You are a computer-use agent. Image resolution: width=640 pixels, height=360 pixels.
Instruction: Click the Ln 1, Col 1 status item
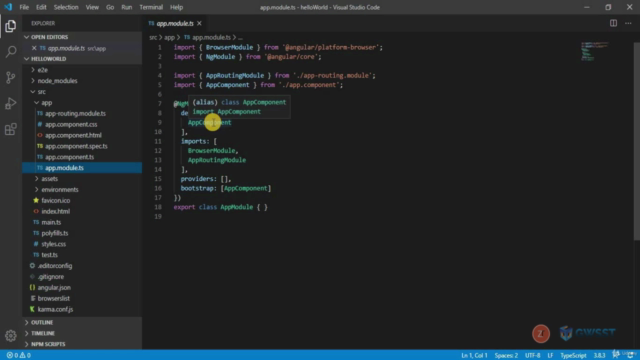coord(474,356)
